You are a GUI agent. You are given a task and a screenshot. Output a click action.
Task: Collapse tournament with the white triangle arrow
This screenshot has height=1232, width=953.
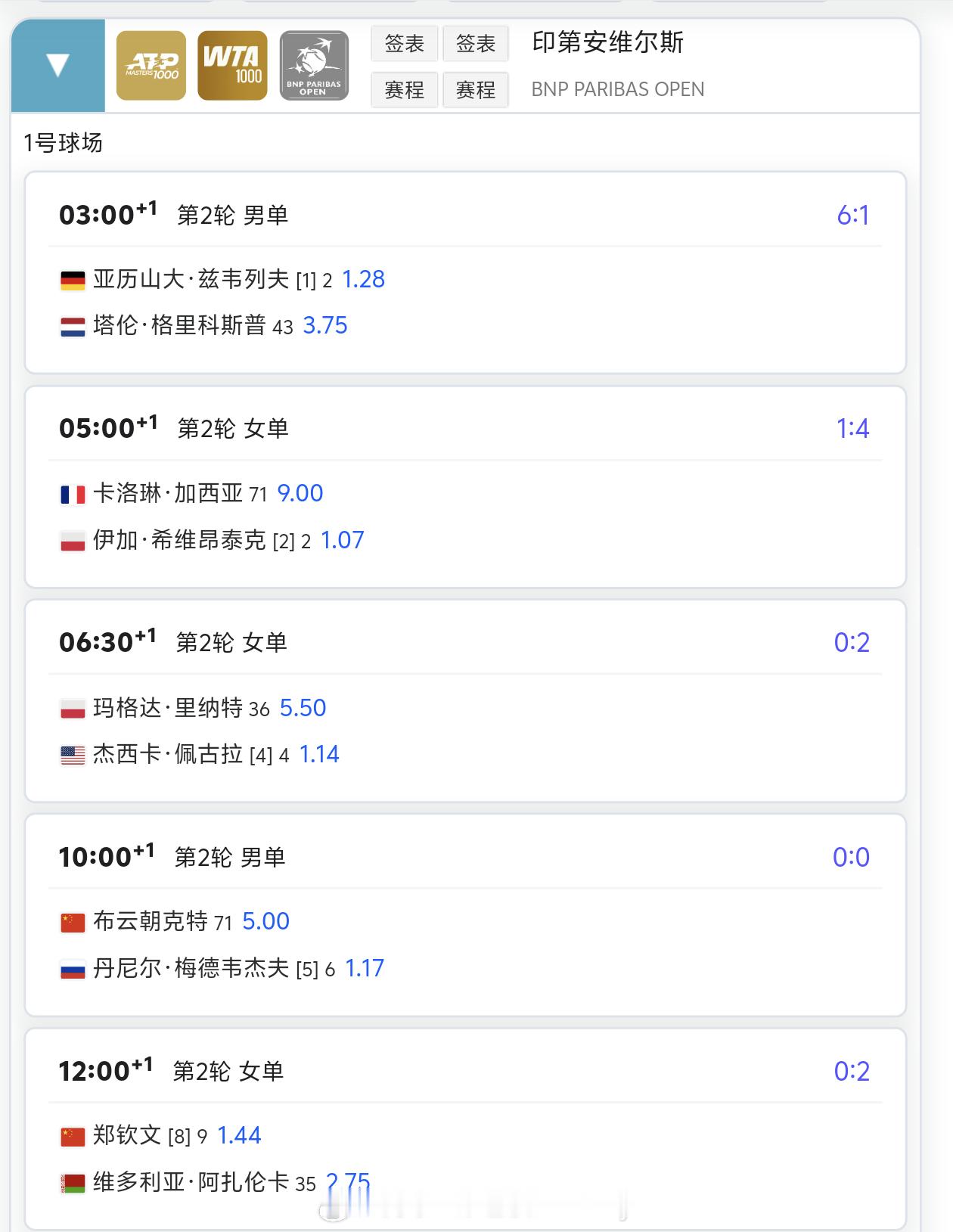point(58,65)
